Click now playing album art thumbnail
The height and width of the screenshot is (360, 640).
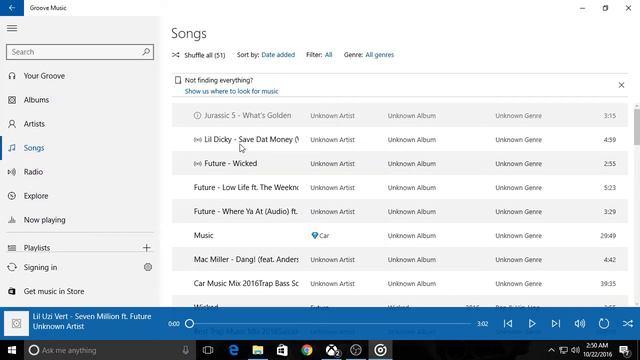[16, 323]
